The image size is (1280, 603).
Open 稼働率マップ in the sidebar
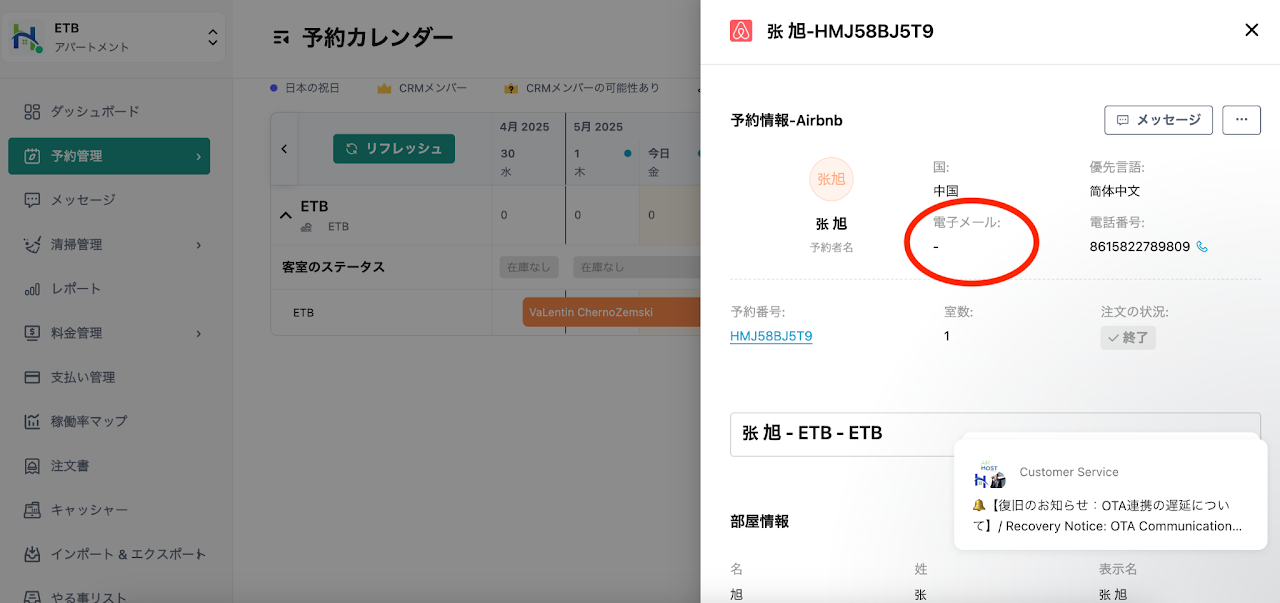[x=89, y=421]
